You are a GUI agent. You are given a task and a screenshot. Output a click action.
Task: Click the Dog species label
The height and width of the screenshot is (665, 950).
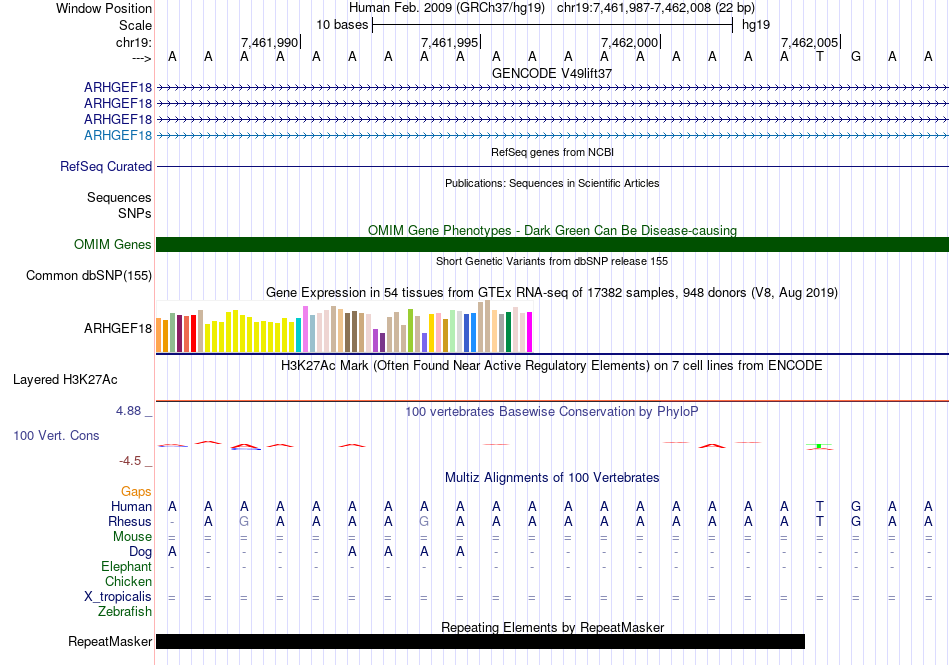141,552
